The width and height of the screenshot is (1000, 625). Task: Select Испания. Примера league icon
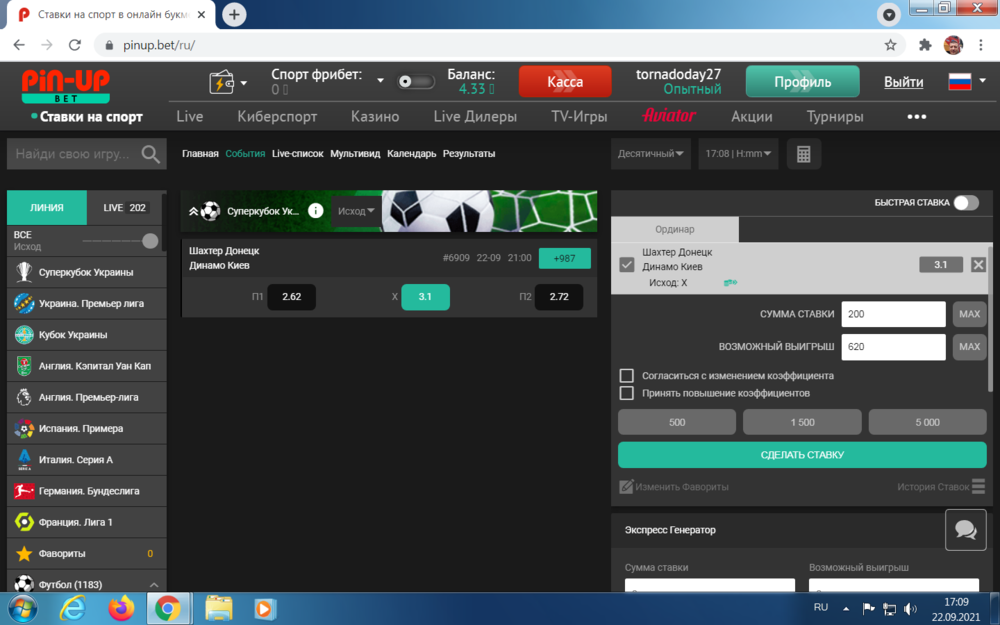[x=24, y=429]
